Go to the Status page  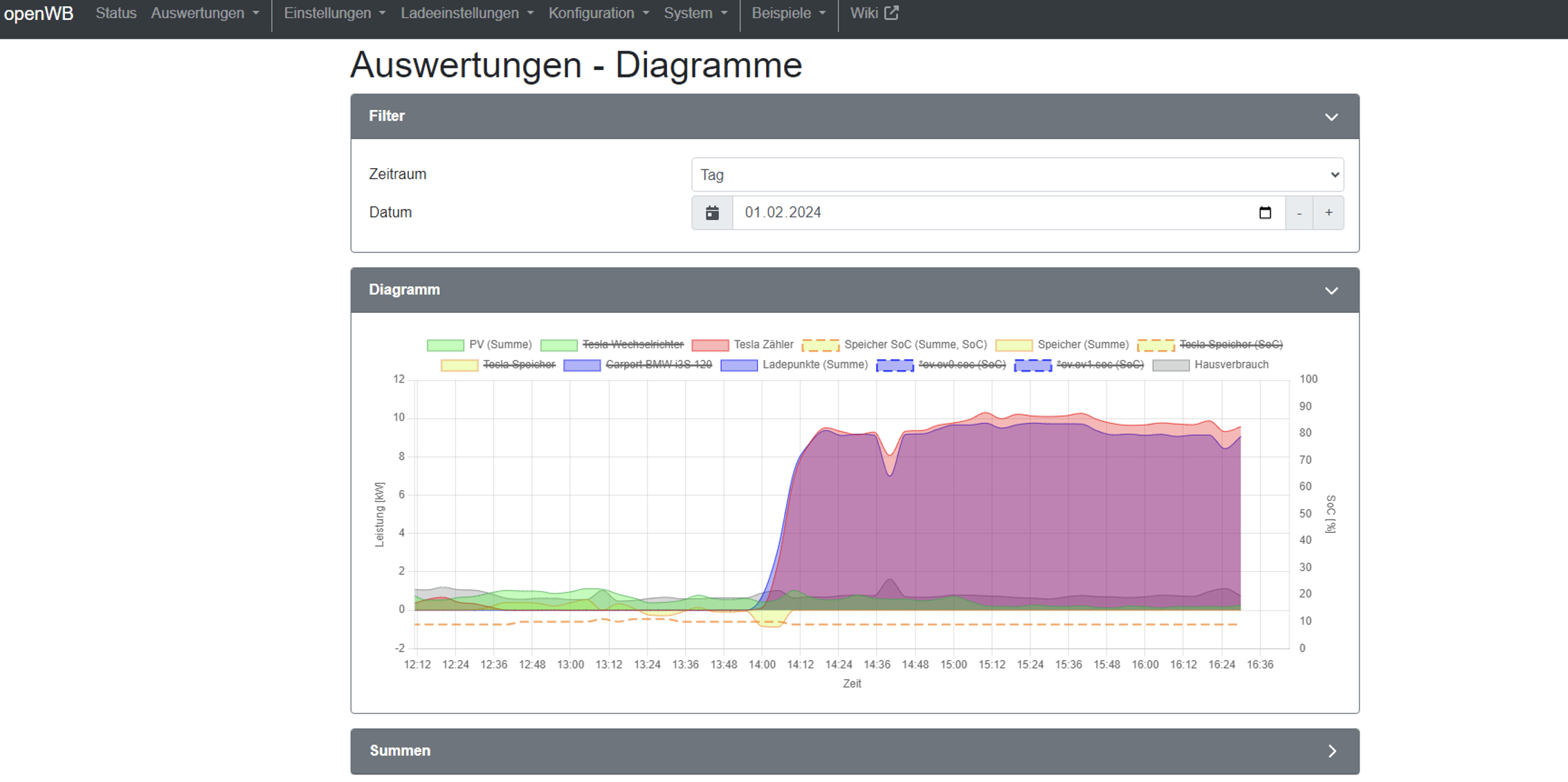(x=116, y=13)
